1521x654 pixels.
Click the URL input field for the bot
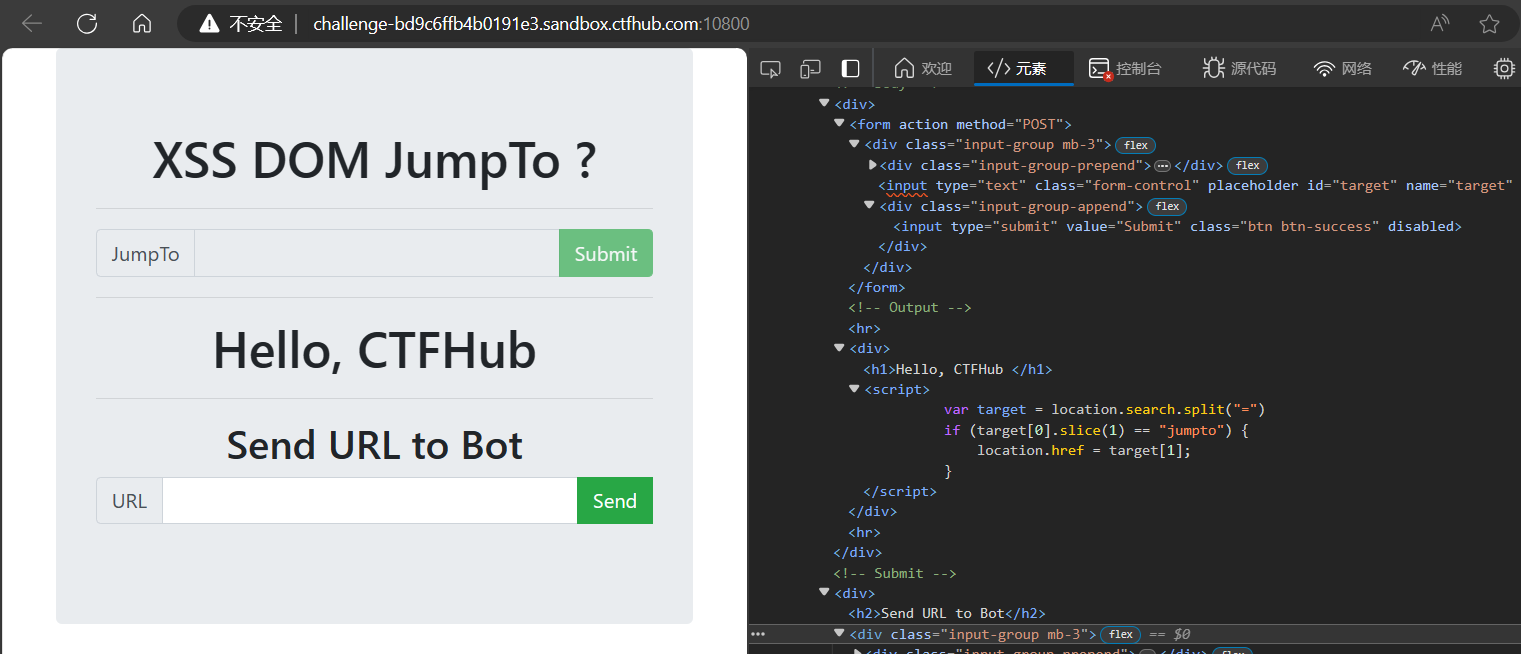370,501
